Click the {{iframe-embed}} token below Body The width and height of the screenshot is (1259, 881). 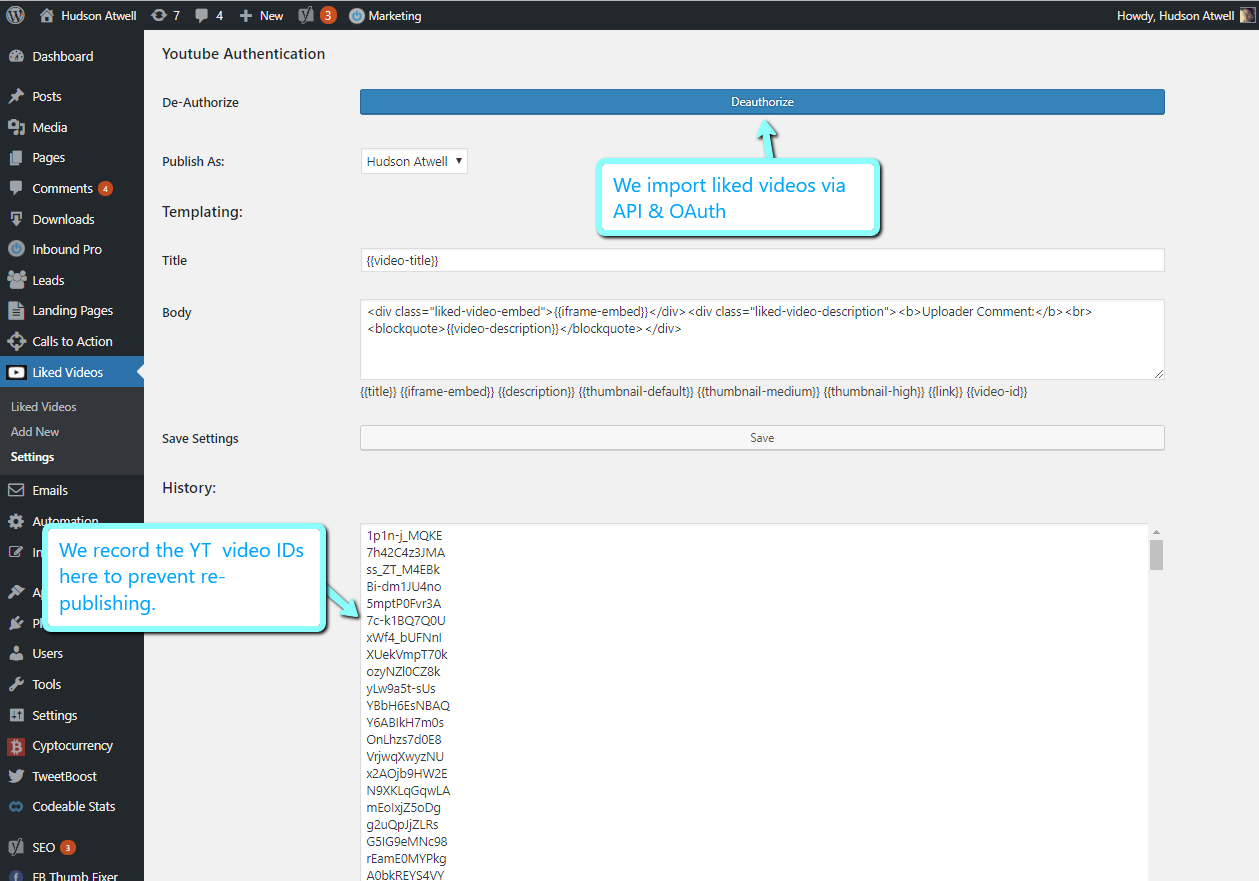pos(447,392)
